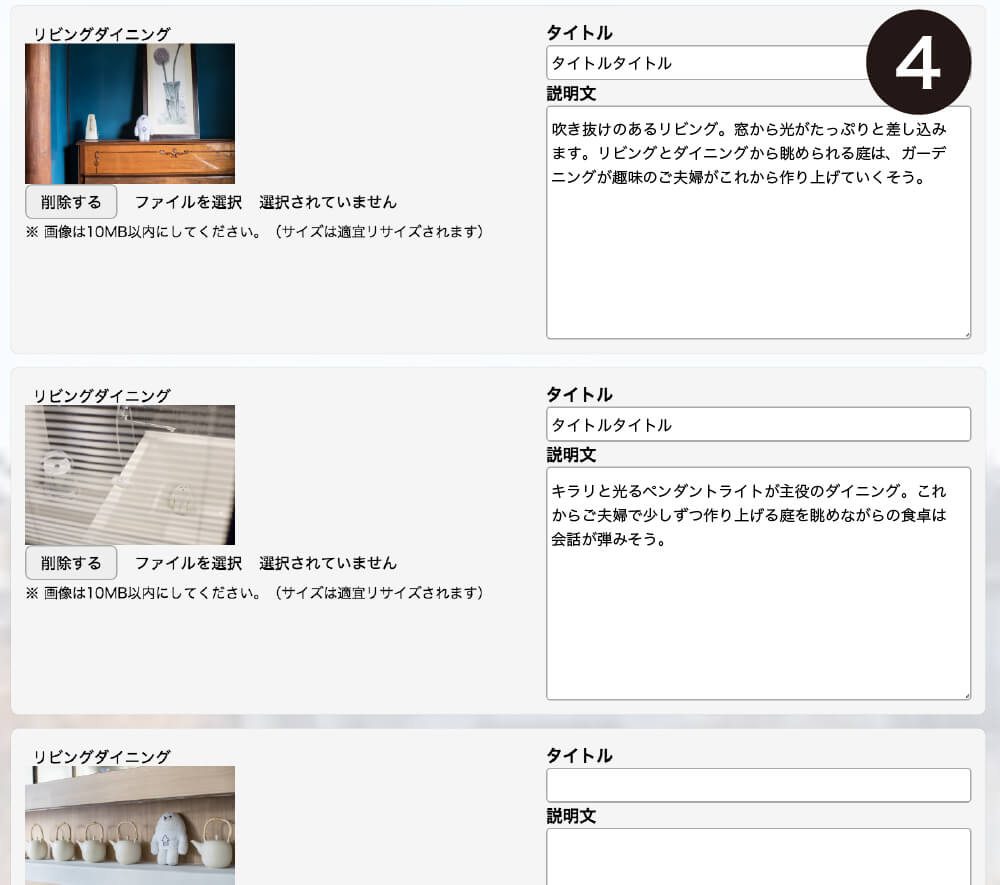Click the 10MB image note under dresser photo

click(x=255, y=232)
